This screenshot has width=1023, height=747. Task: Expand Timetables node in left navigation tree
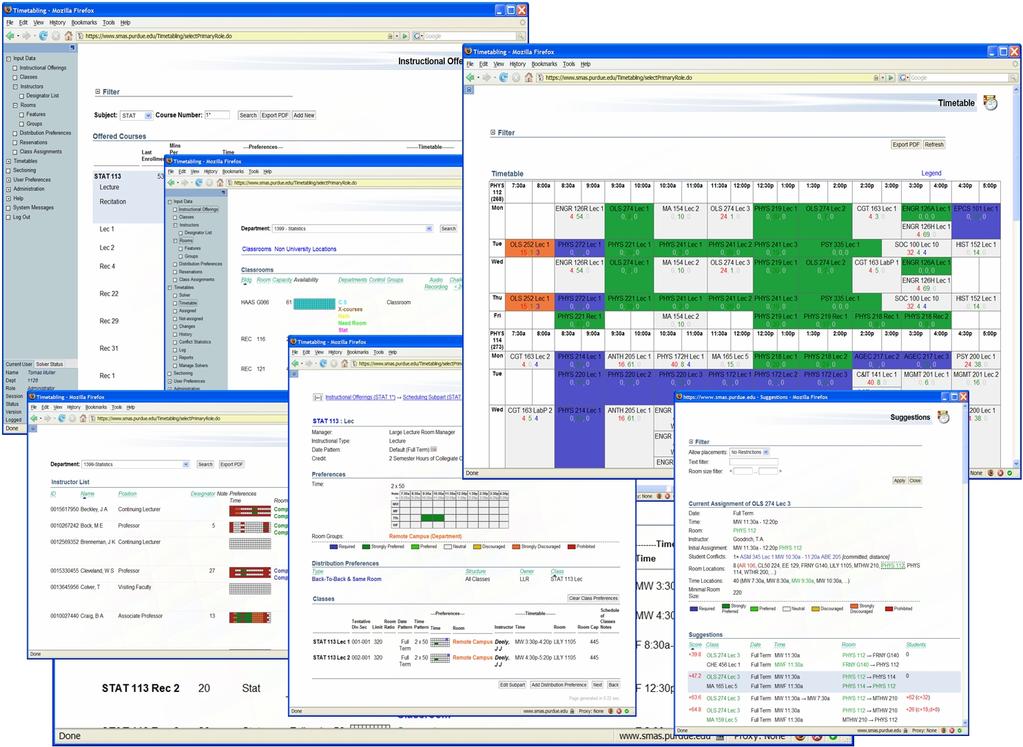8,161
